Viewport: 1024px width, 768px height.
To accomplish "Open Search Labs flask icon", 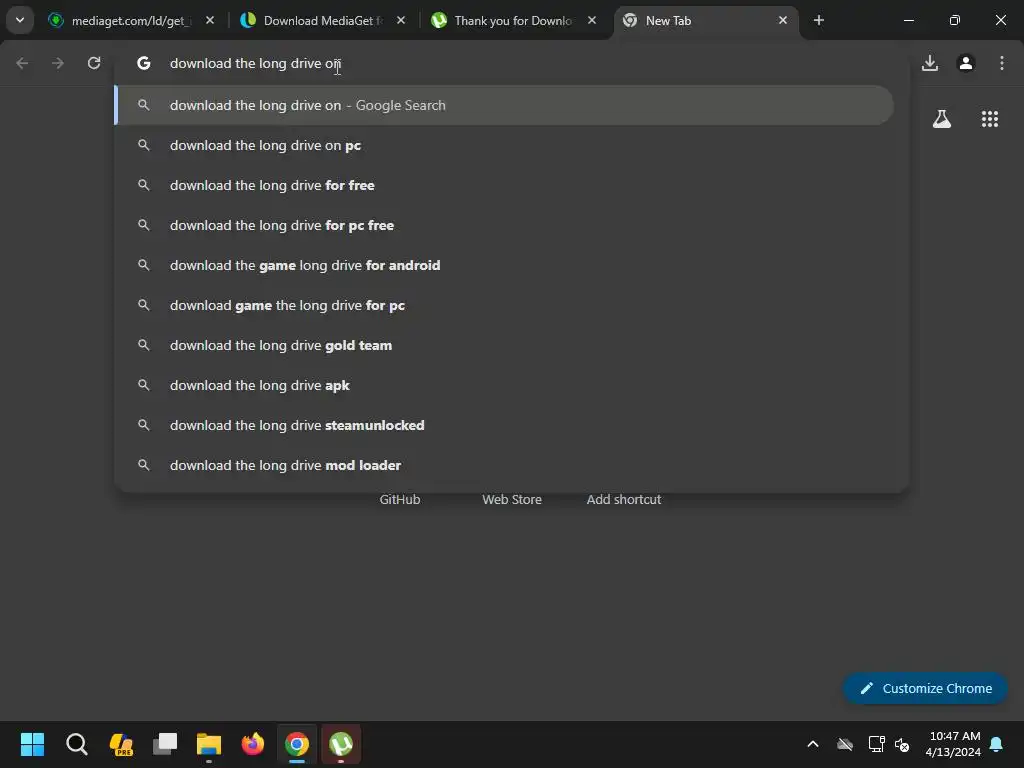I will (942, 119).
